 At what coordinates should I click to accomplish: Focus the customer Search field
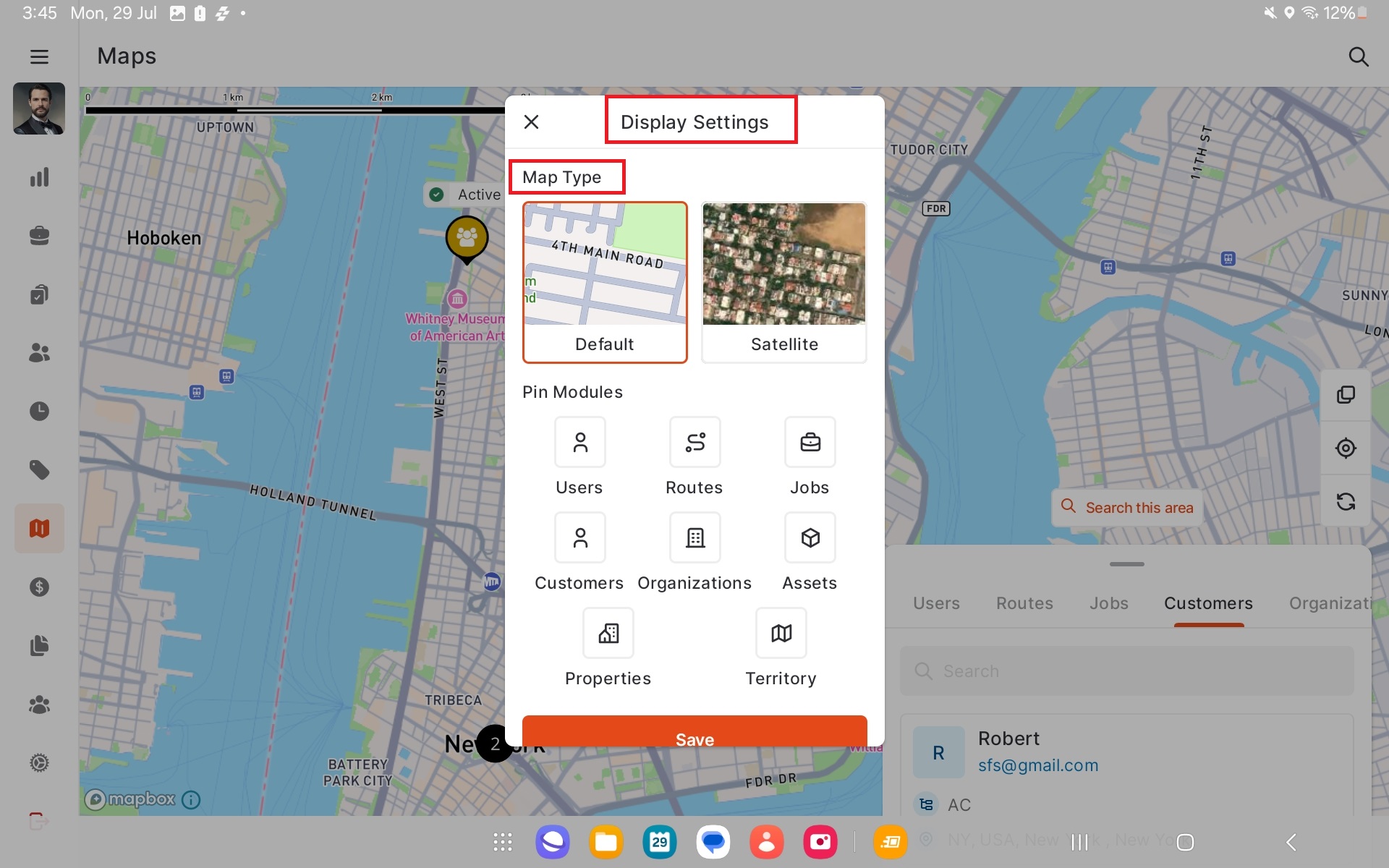(x=1126, y=671)
